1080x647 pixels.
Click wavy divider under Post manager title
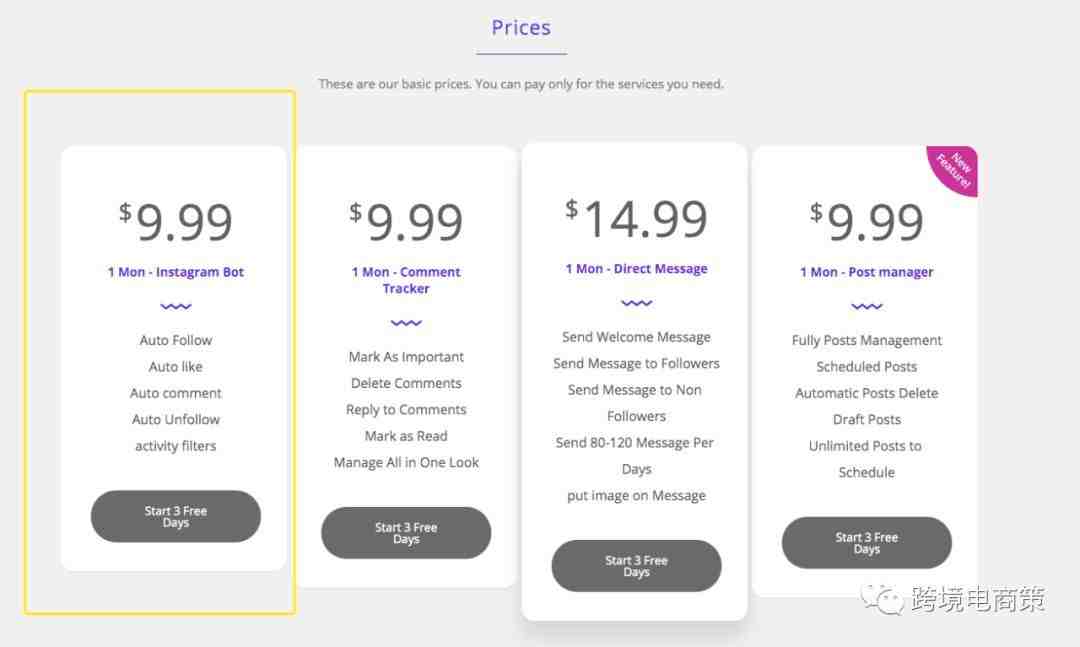pyautogui.click(x=866, y=306)
